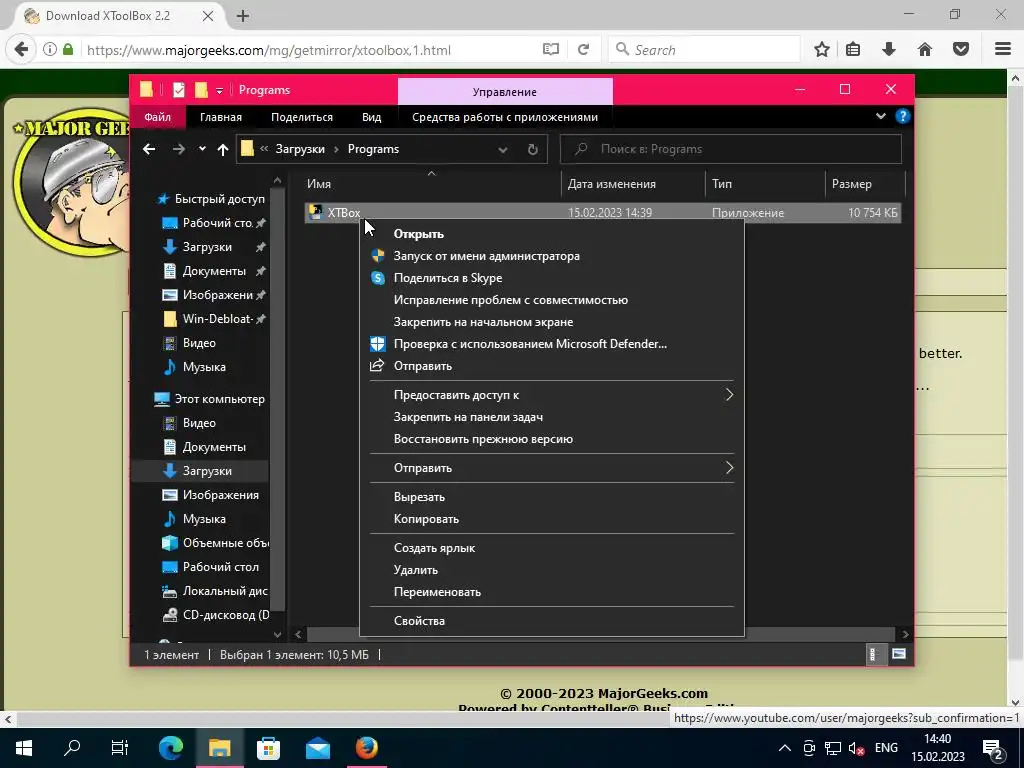This screenshot has height=768, width=1024.
Task: Sort by Размер column header
Action: 865,184
